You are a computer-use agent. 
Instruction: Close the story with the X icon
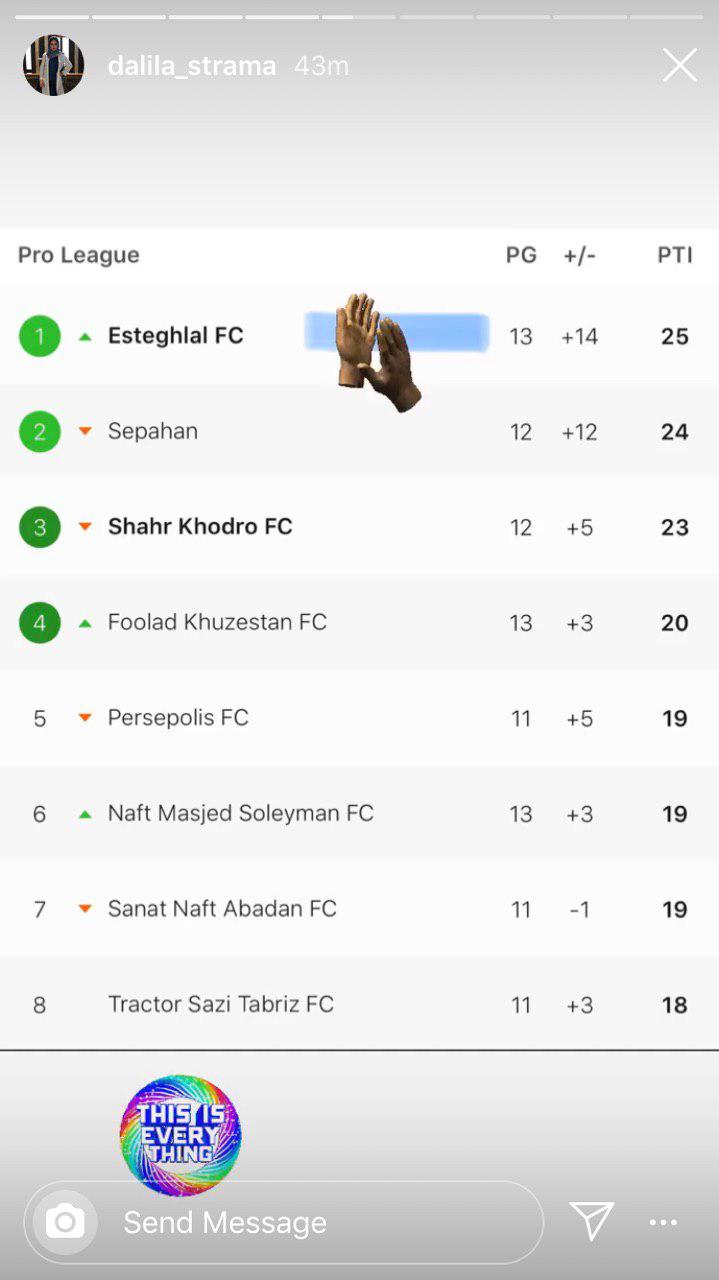coord(680,66)
